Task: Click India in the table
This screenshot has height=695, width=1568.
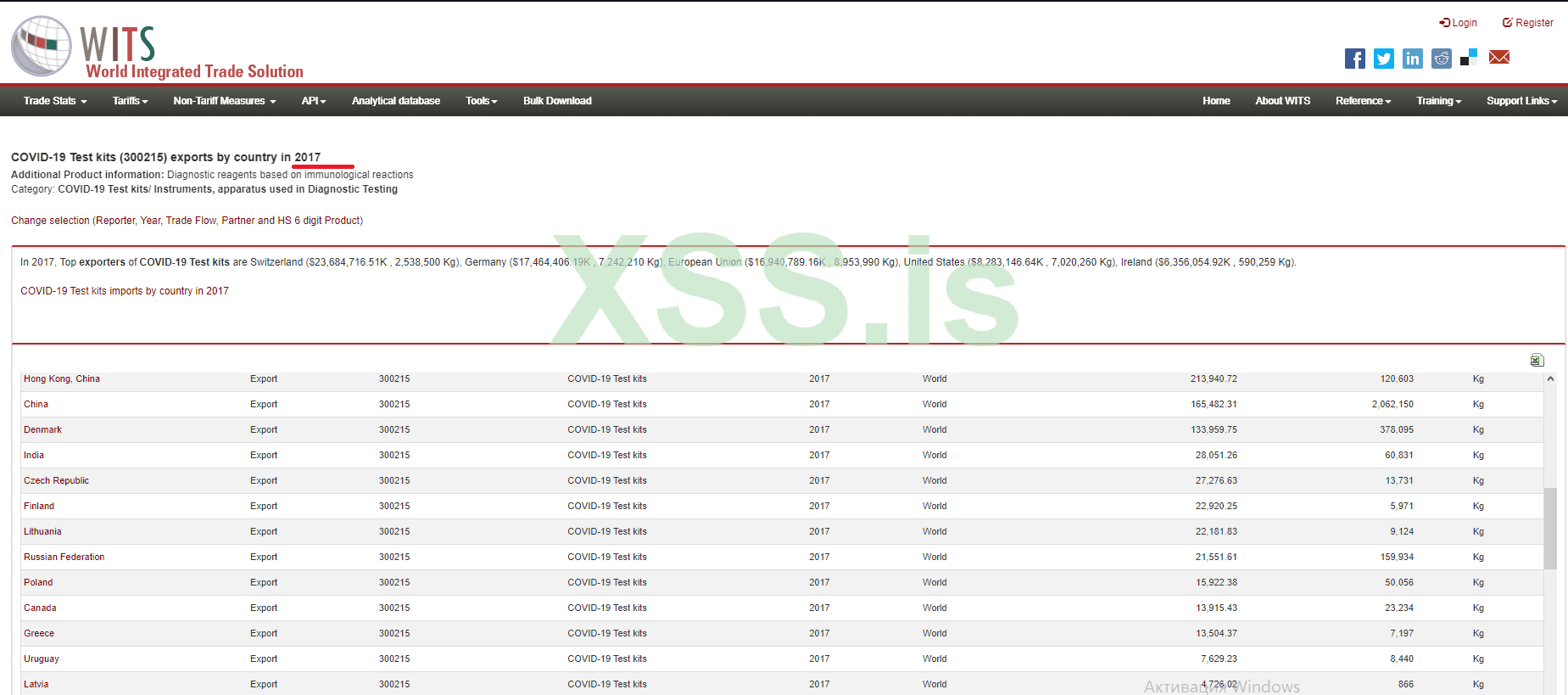Action: [34, 456]
